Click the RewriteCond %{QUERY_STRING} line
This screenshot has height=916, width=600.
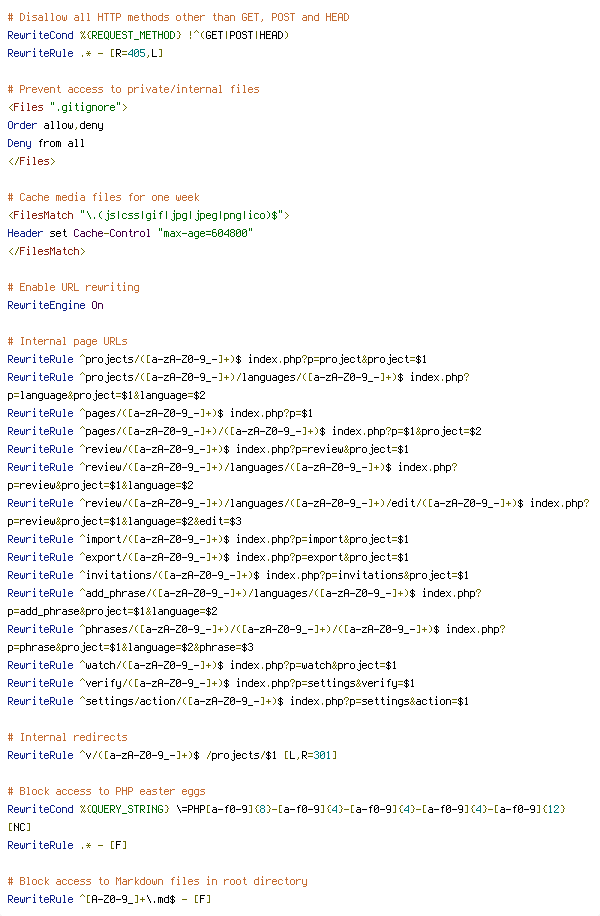tap(286, 810)
